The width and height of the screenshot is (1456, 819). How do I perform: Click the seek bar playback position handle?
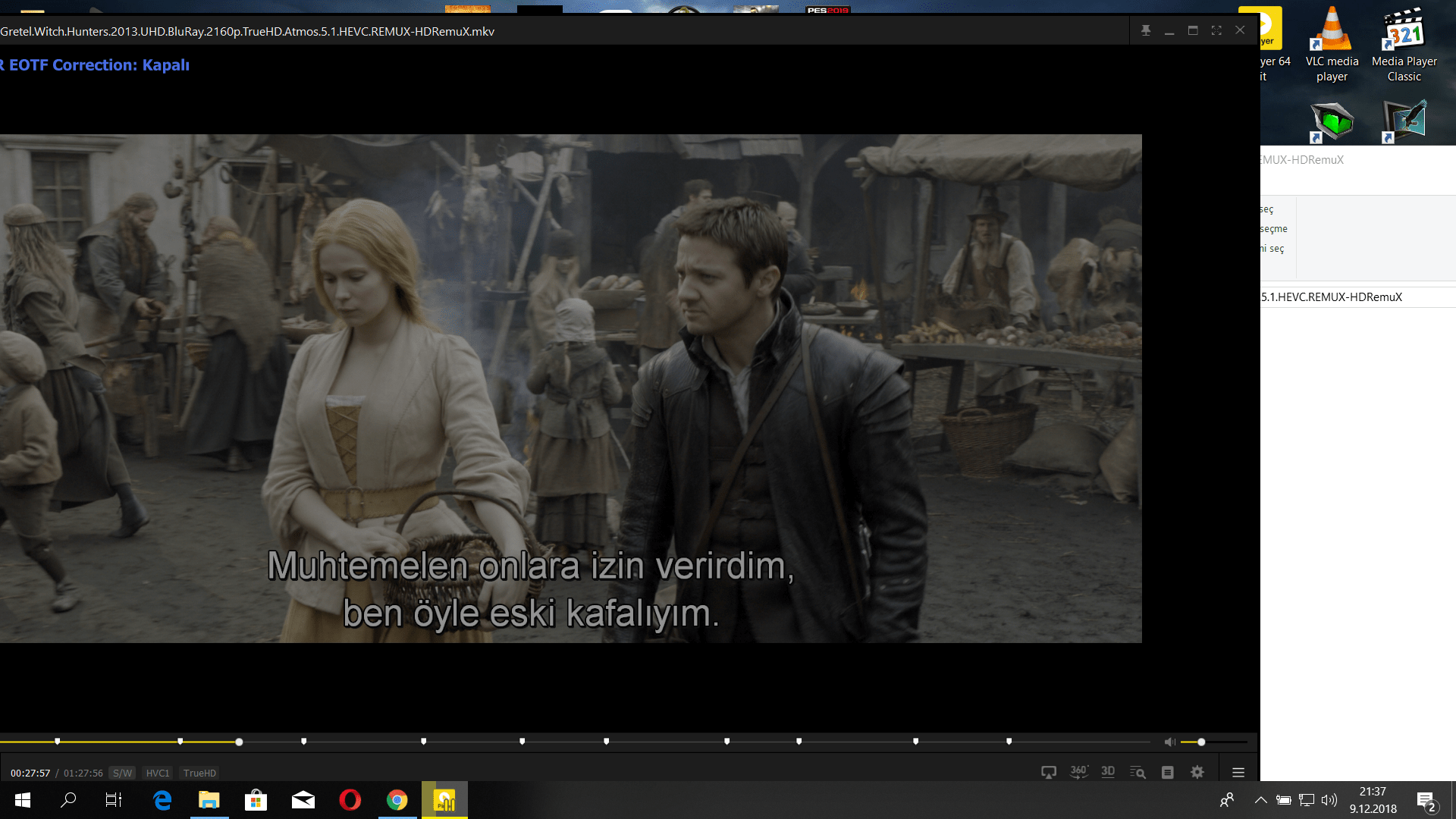(239, 742)
